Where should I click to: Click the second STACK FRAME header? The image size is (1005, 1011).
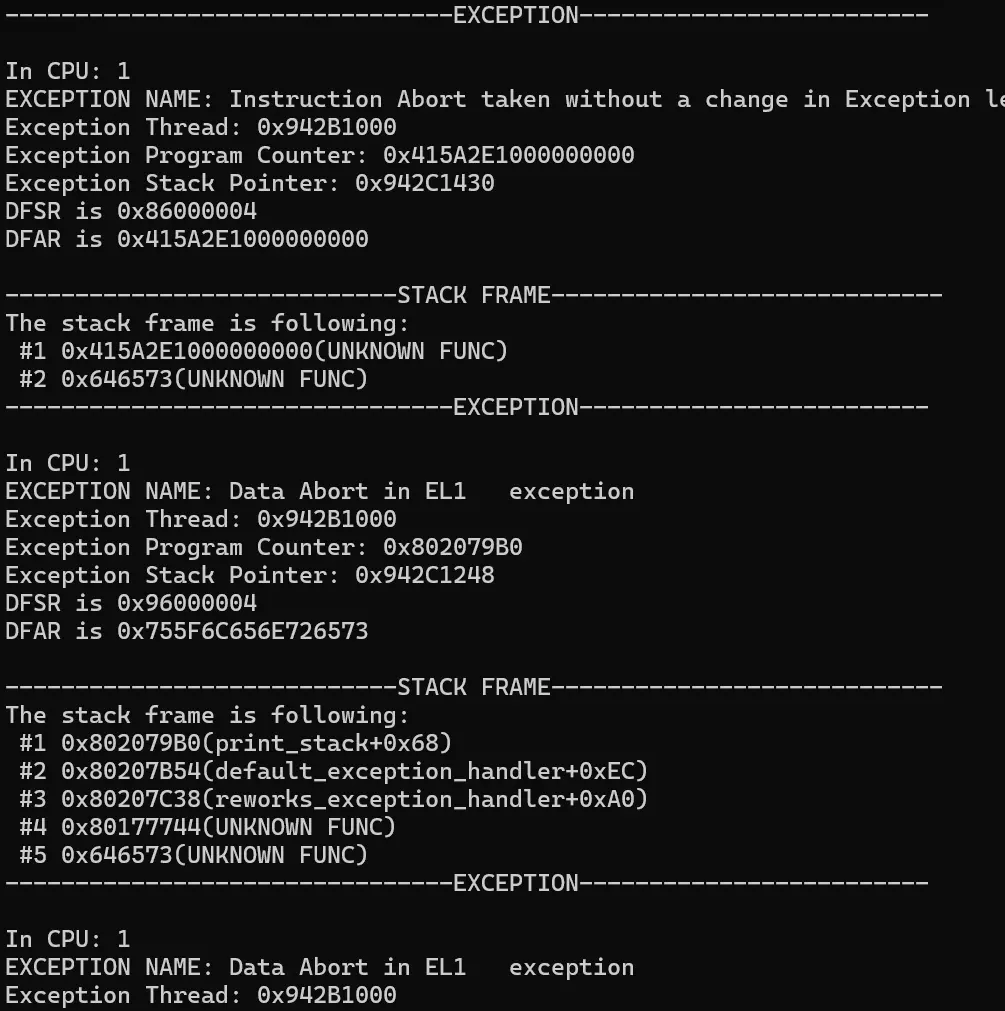pos(474,687)
